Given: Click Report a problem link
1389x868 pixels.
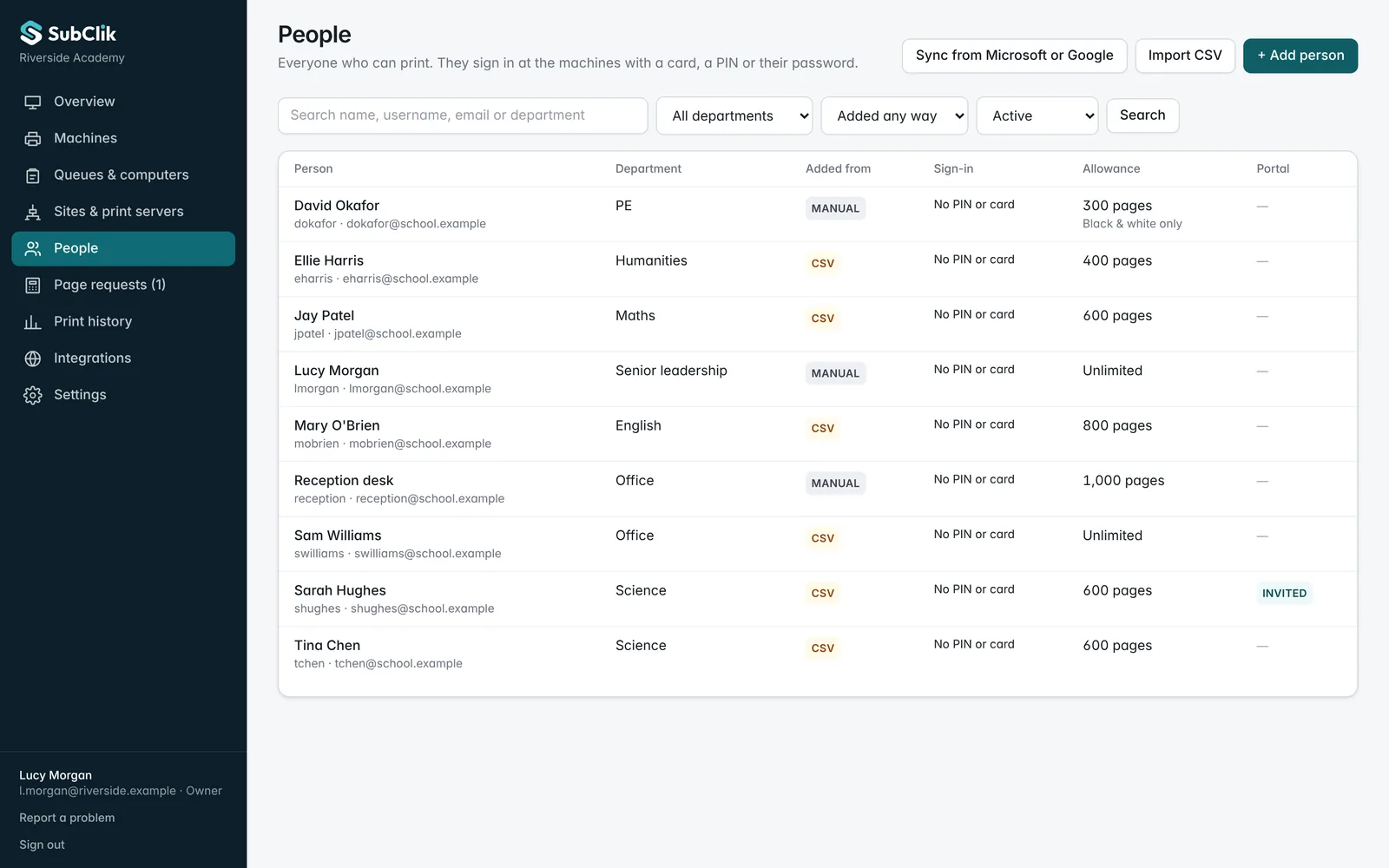Looking at the screenshot, I should (x=67, y=818).
